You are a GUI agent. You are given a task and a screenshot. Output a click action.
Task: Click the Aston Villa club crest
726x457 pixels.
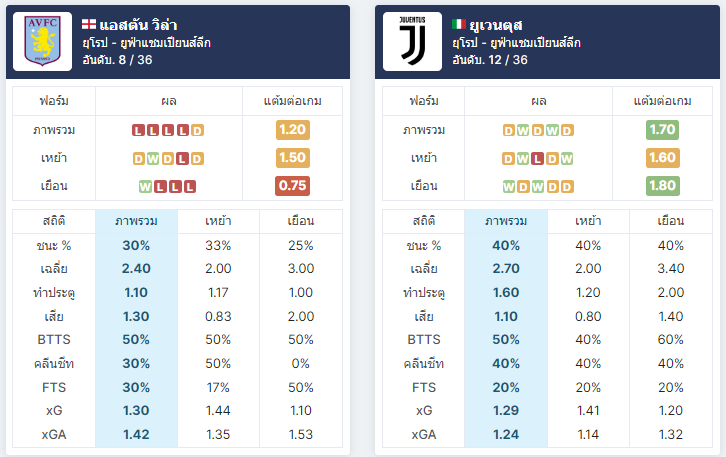click(43, 42)
